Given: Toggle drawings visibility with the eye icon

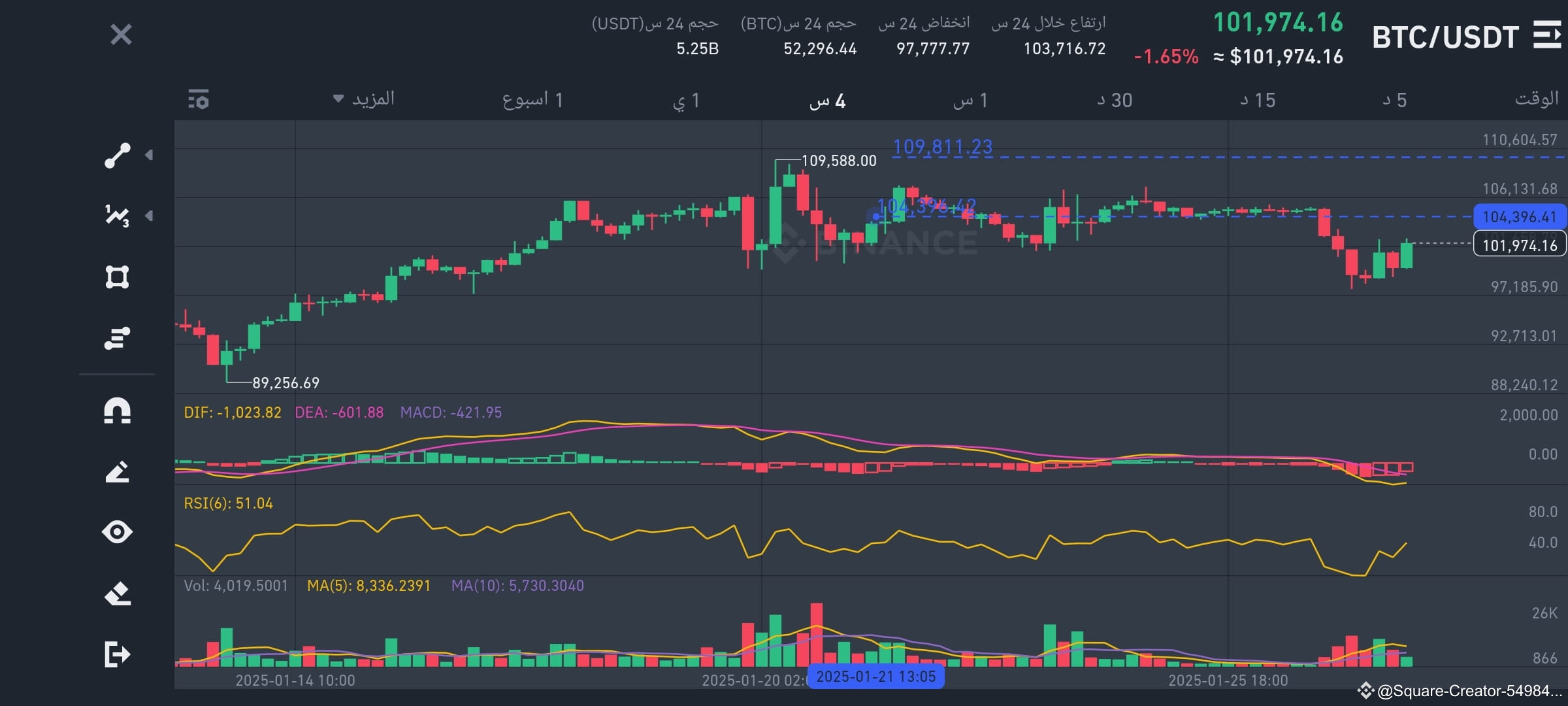Looking at the screenshot, I should click(118, 533).
